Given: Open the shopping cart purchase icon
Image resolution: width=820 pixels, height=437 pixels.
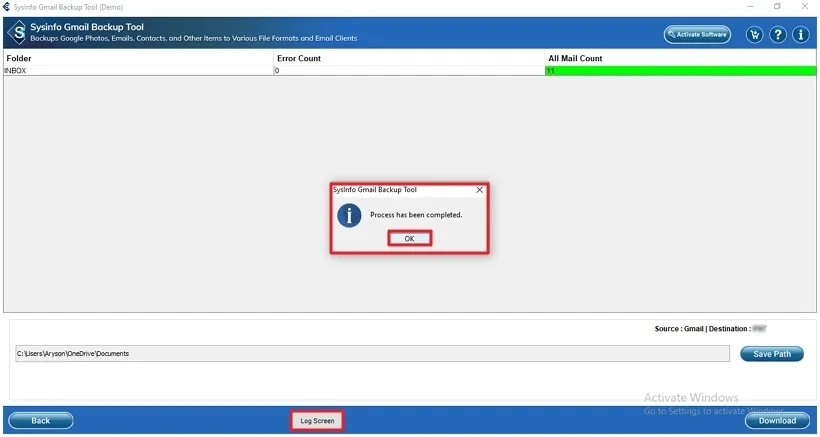Looking at the screenshot, I should [754, 35].
